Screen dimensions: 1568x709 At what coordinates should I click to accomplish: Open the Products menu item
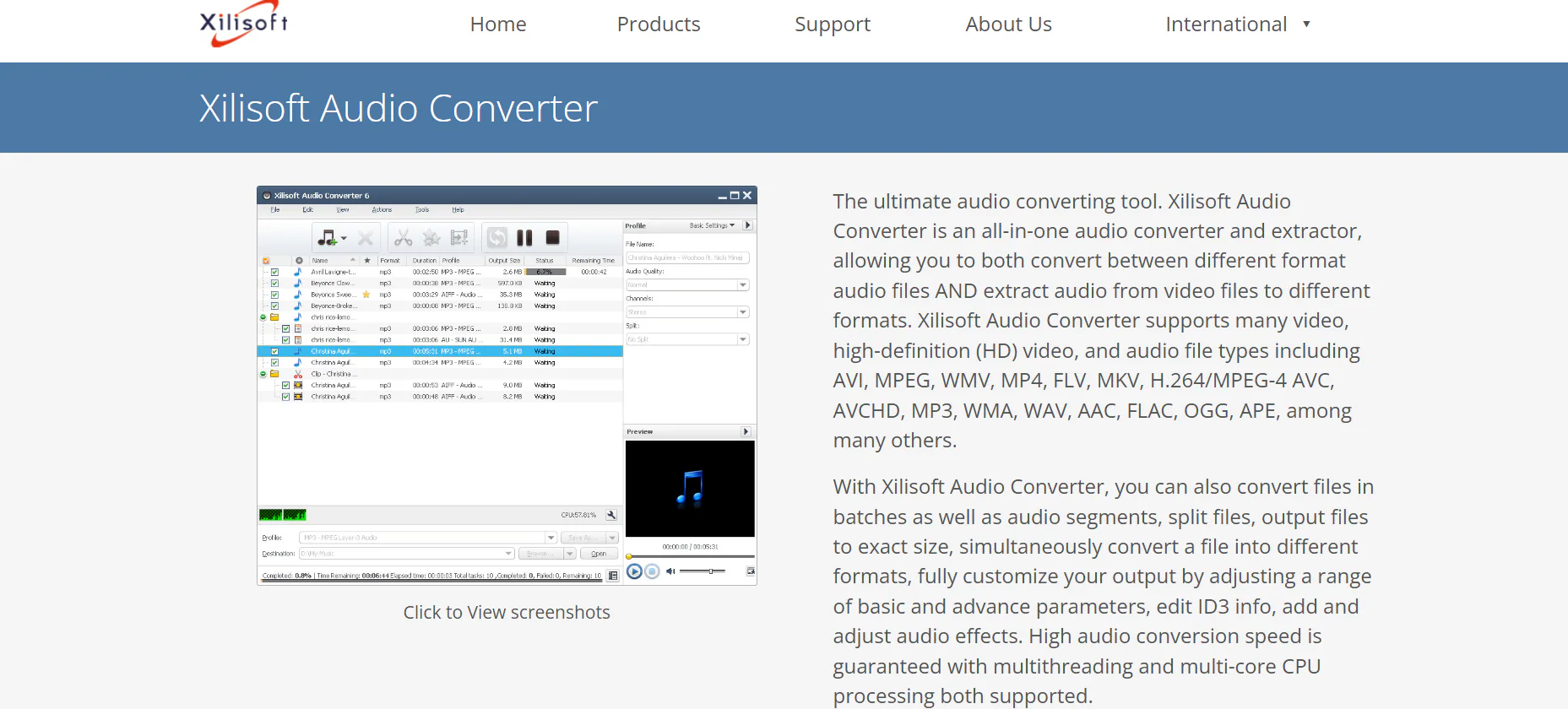click(x=659, y=24)
